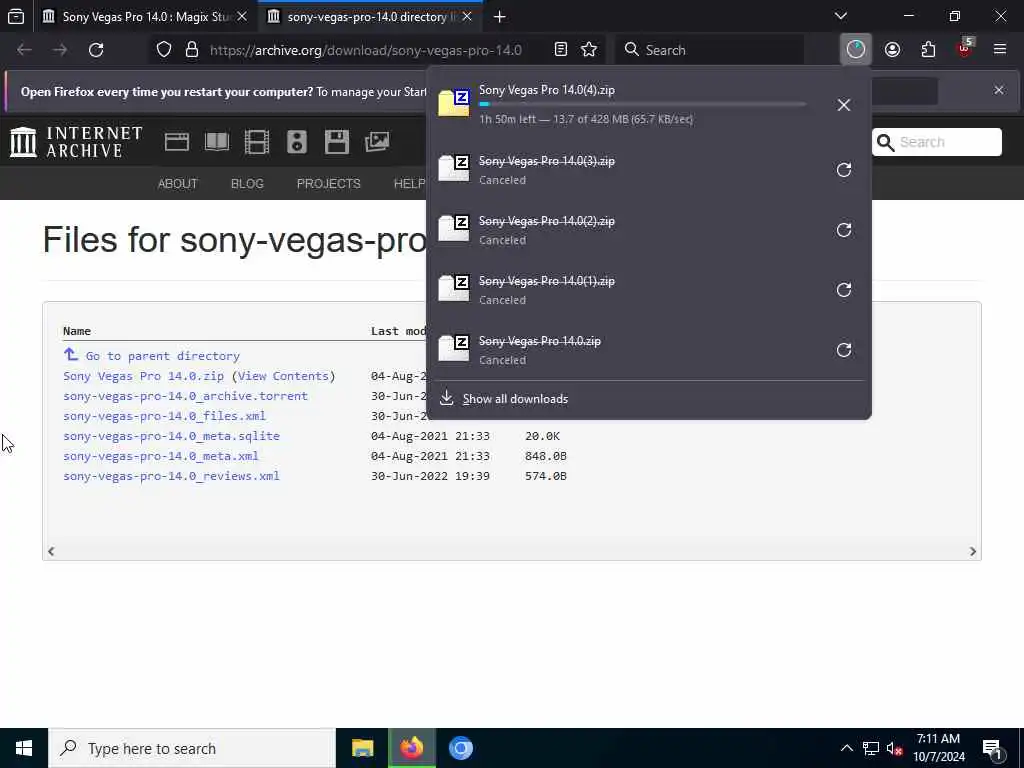The image size is (1024, 768).
Task: Retry download of Sony Vegas Pro 14.0(2).zip
Action: point(844,230)
